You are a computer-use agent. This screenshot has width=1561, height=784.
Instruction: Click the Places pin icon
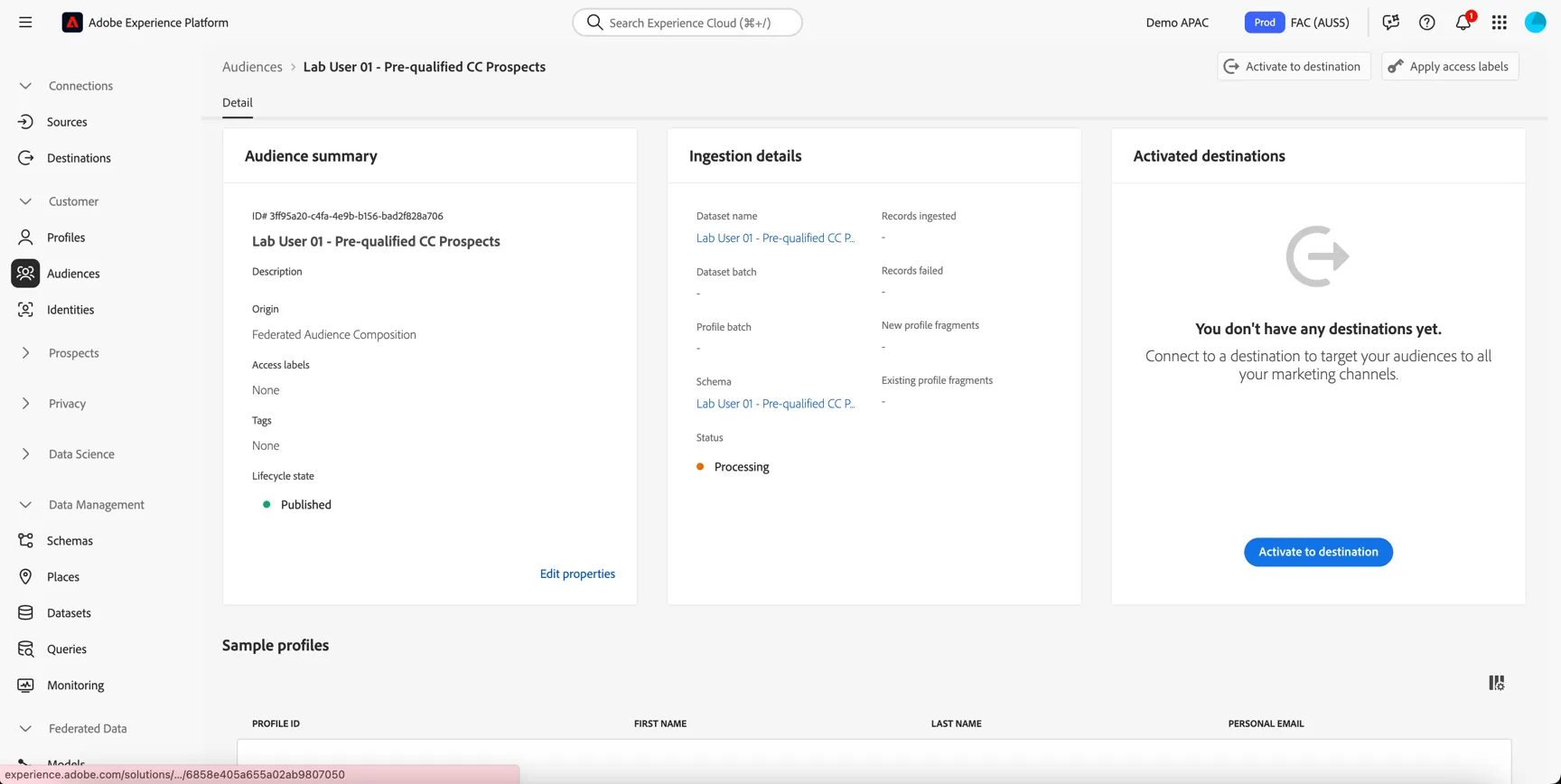pos(25,577)
